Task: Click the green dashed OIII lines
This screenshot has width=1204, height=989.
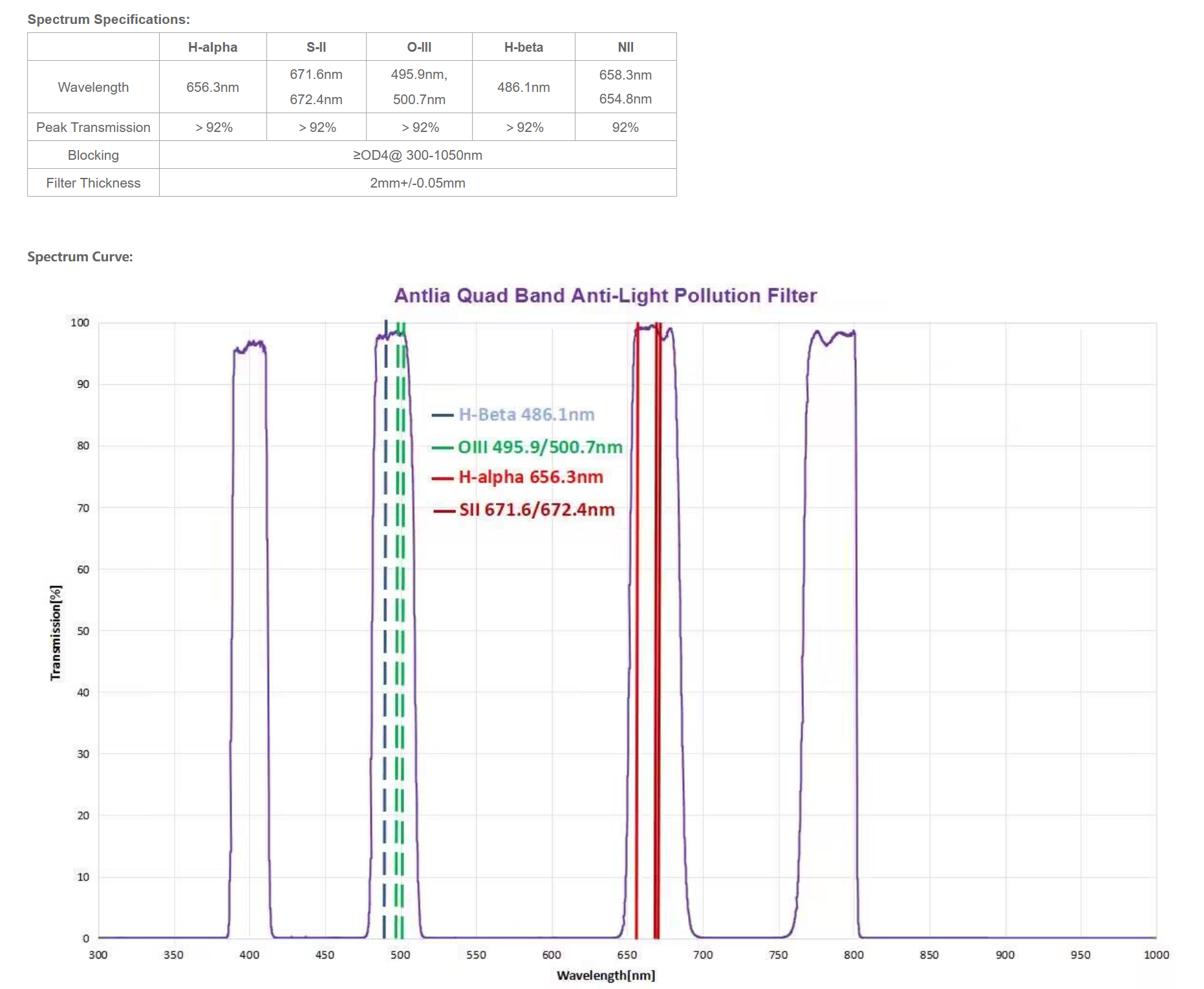Action: (x=400, y=631)
